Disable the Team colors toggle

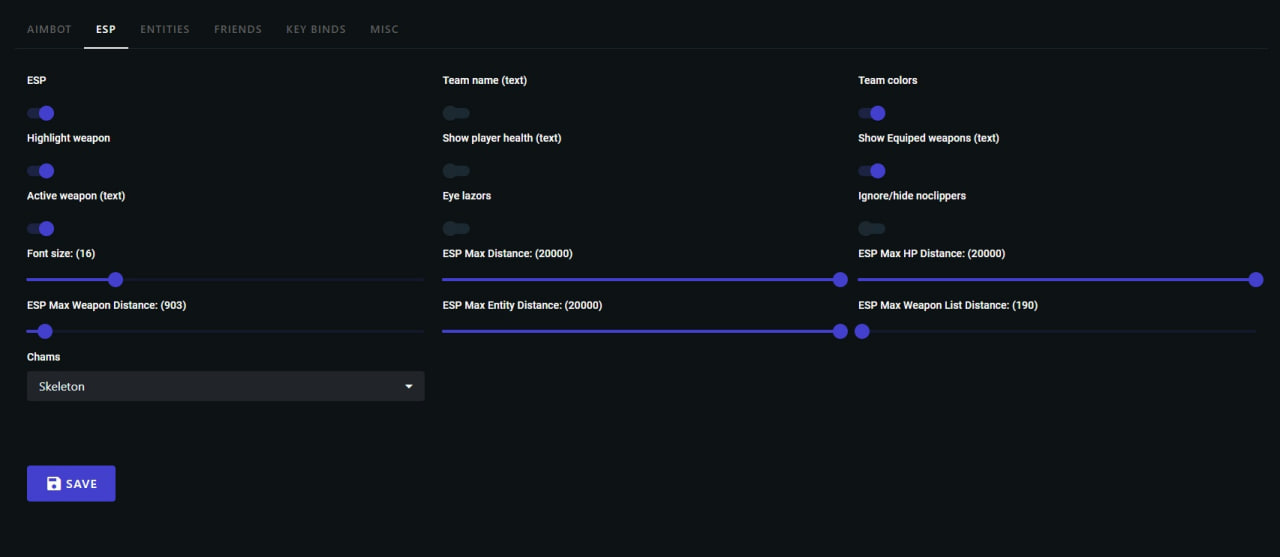[x=872, y=113]
